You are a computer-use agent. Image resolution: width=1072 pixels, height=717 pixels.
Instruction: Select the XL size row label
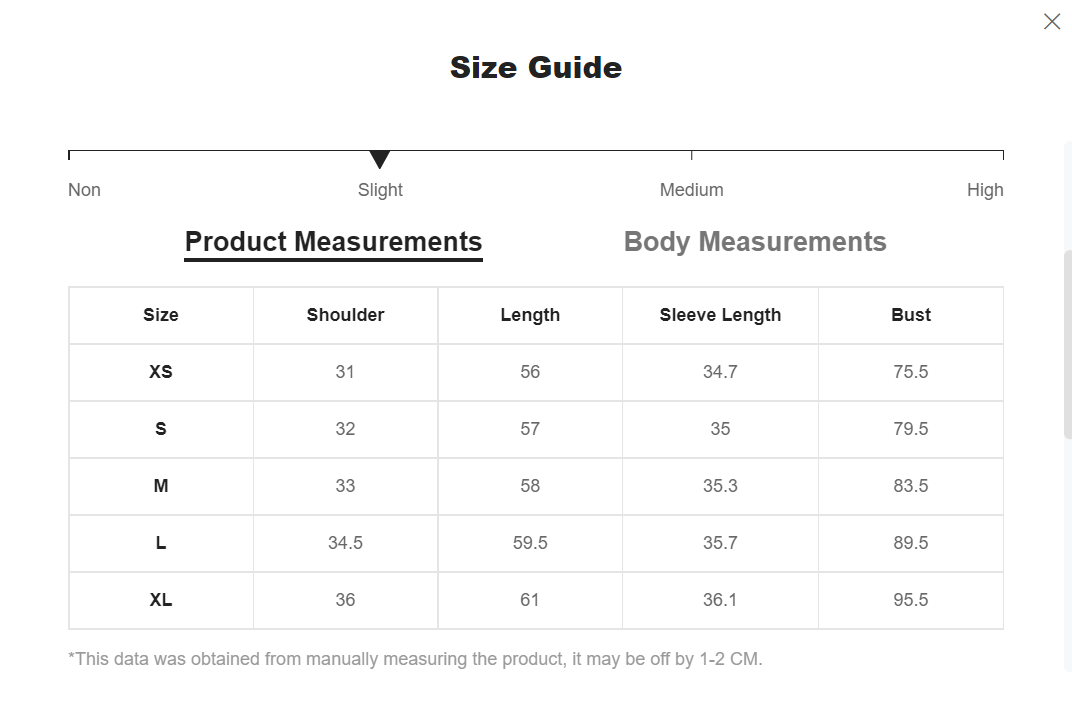(x=161, y=600)
